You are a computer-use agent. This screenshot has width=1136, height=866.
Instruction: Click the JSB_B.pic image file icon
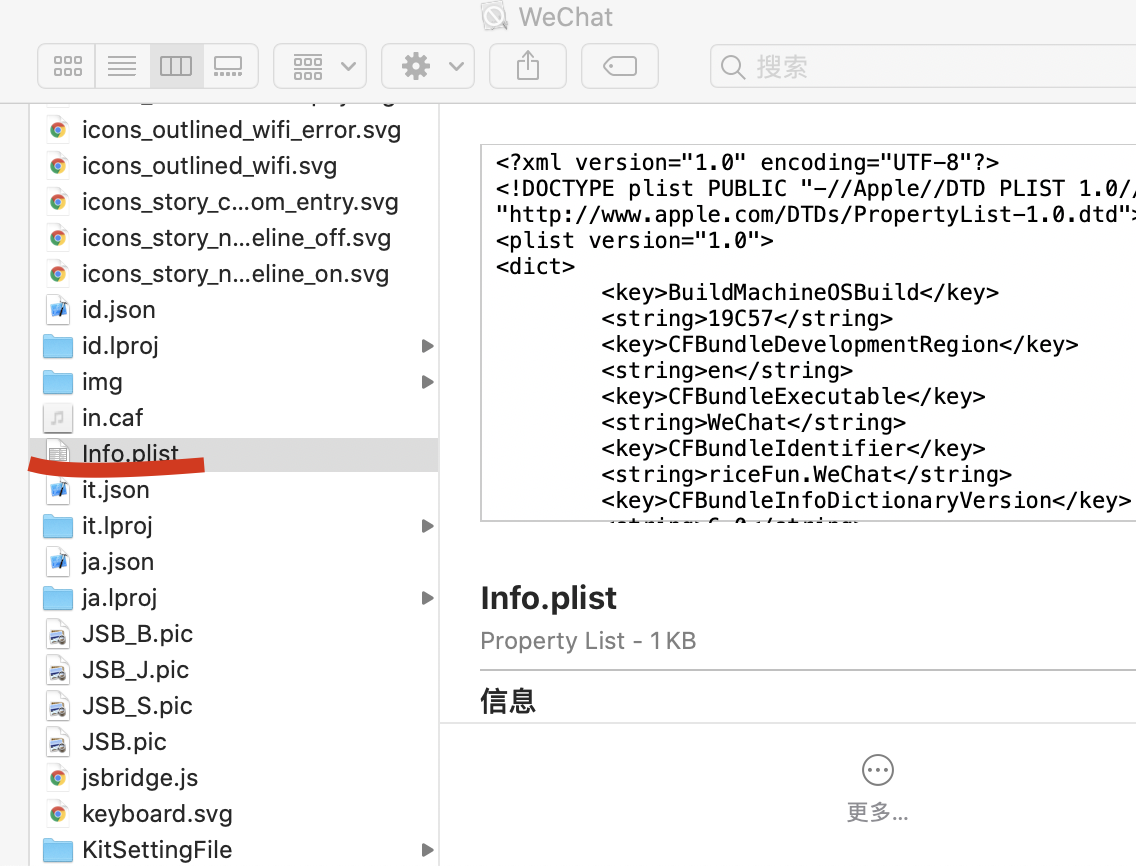click(x=58, y=634)
